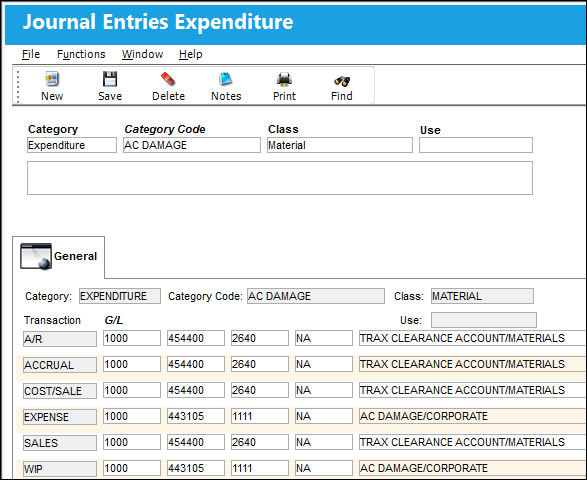Select the General tab label
The image size is (587, 480).
pyautogui.click(x=75, y=256)
